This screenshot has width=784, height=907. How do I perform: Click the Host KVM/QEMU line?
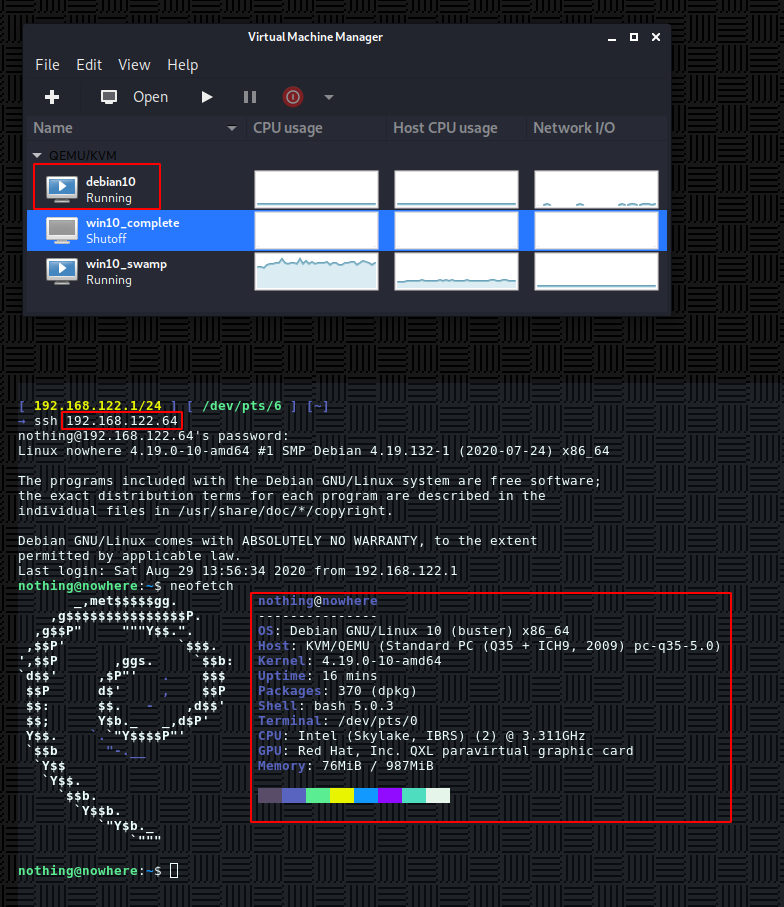click(x=489, y=646)
